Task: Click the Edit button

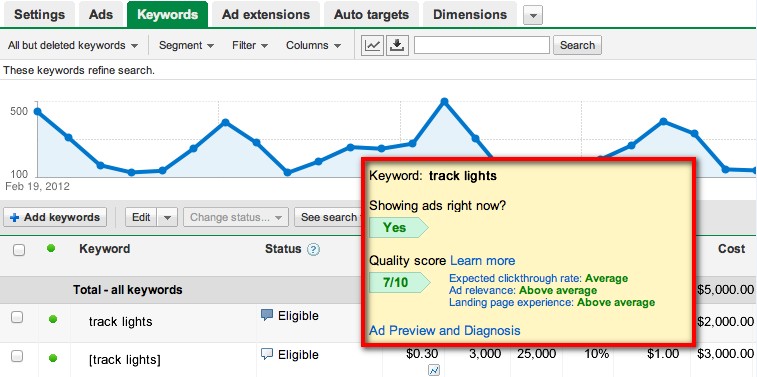Action: [141, 217]
